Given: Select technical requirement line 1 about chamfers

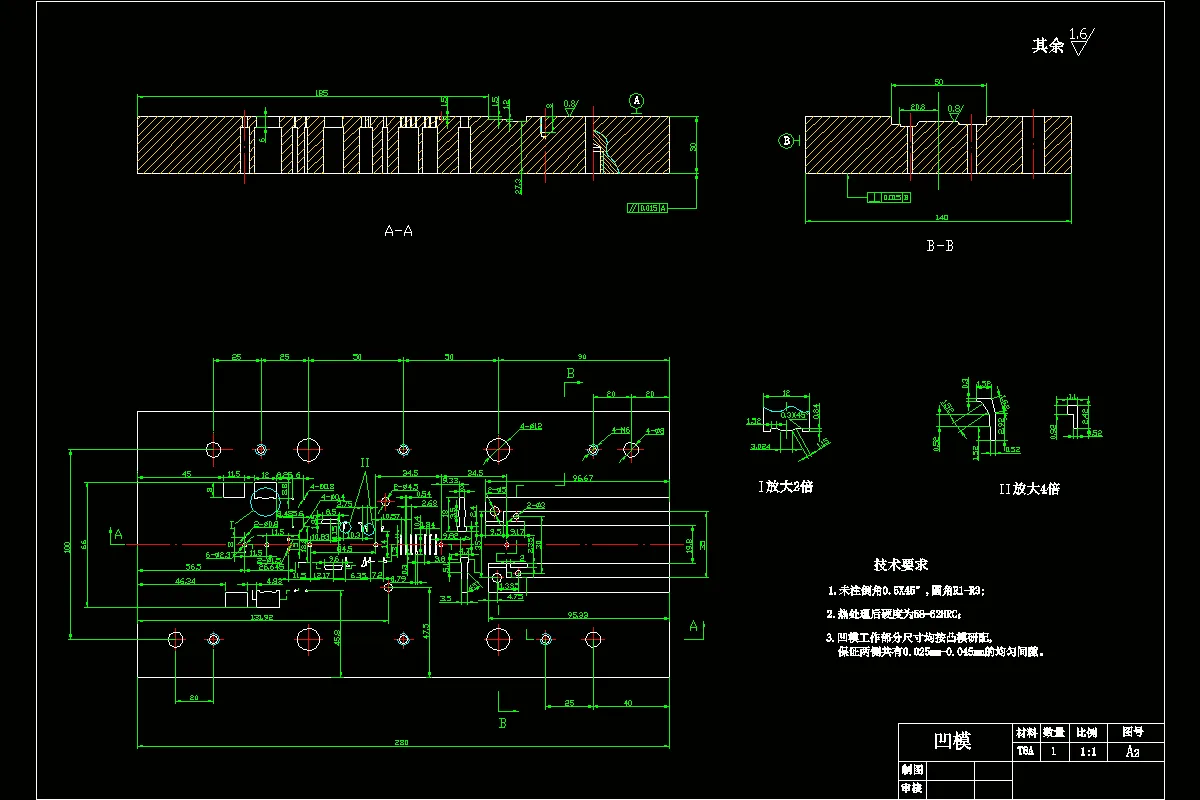Looking at the screenshot, I should [906, 592].
